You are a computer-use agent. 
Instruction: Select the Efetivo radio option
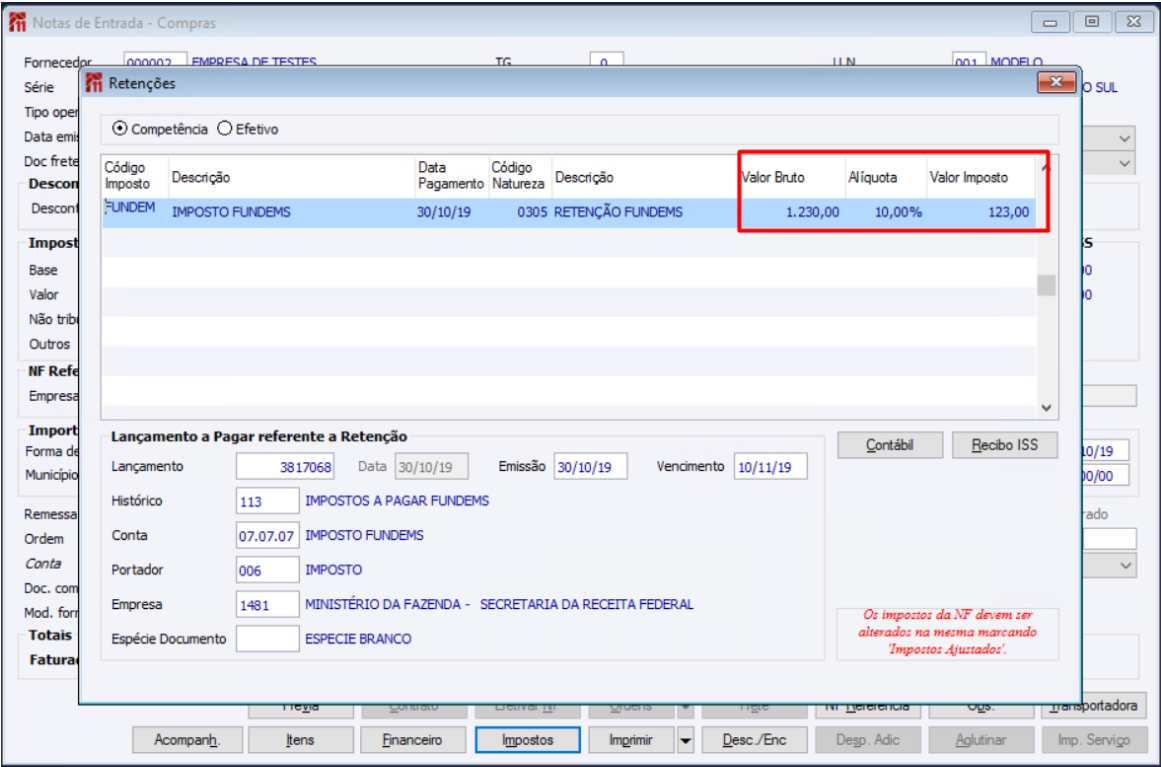click(x=224, y=129)
